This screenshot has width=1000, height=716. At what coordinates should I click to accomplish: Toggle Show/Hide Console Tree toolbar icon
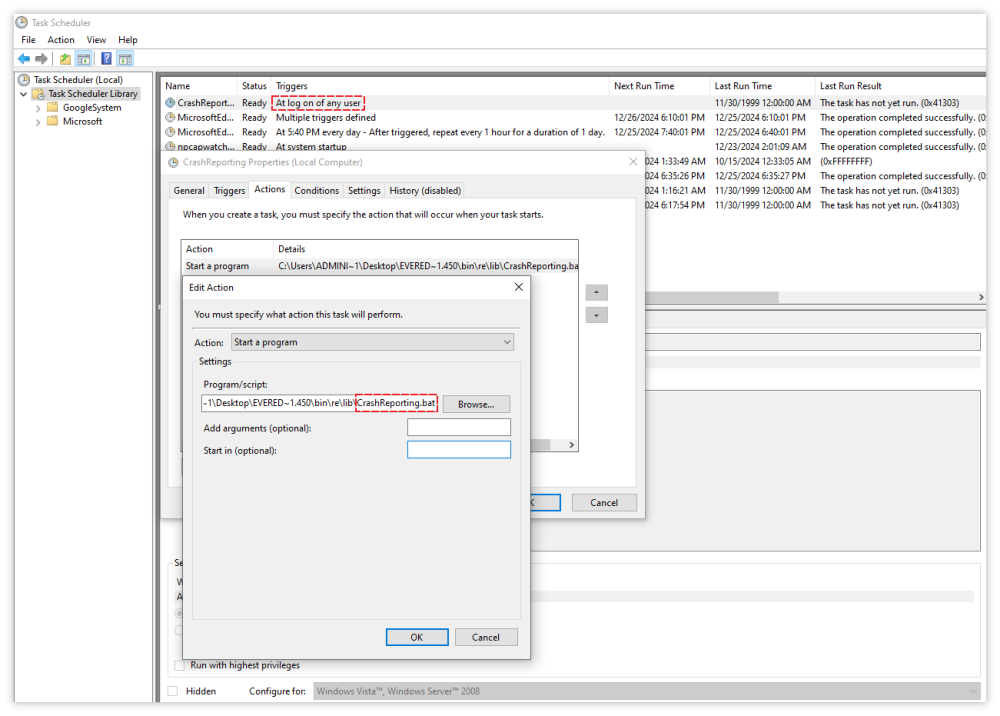84,59
